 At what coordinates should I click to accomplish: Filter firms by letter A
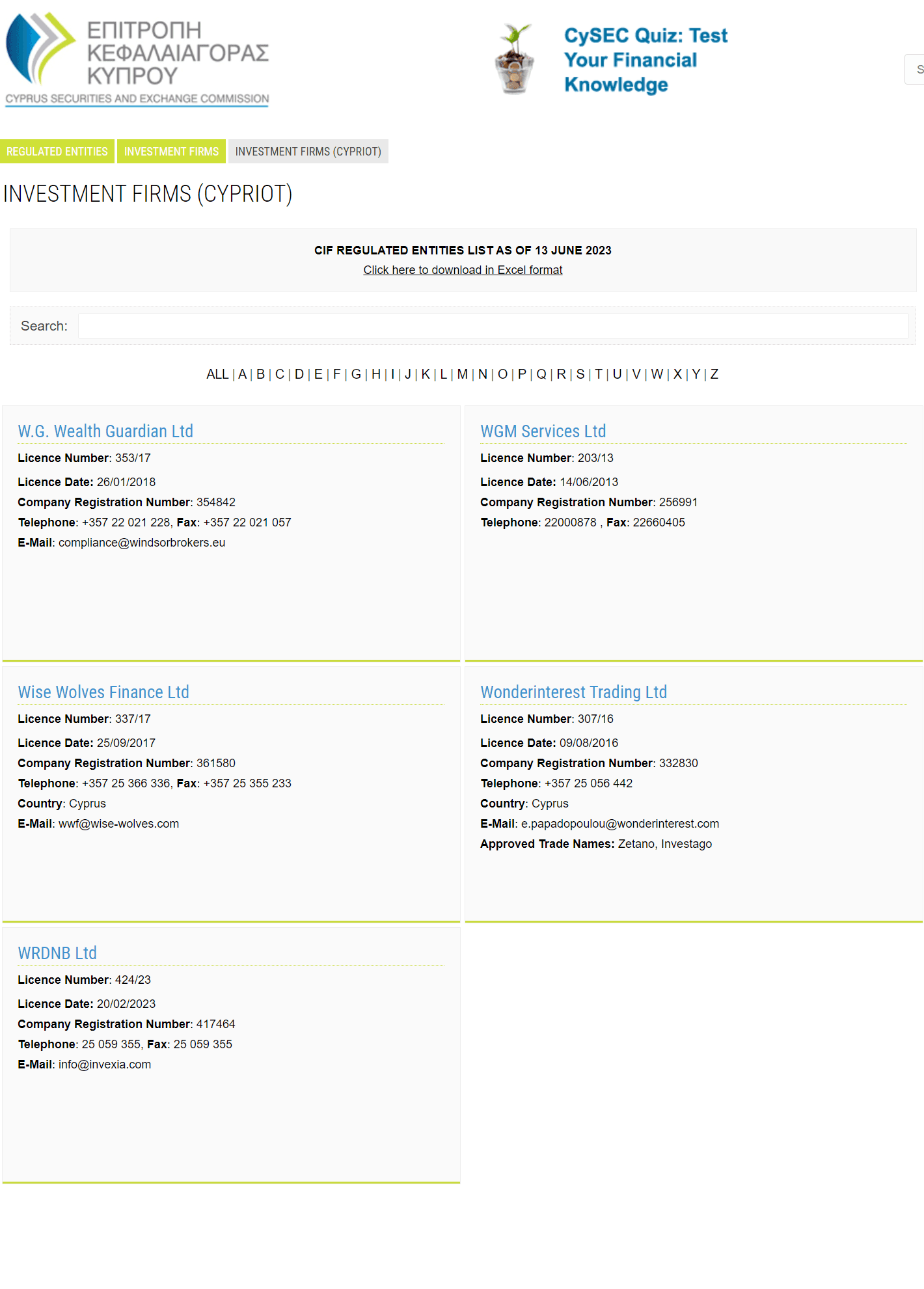click(x=242, y=374)
